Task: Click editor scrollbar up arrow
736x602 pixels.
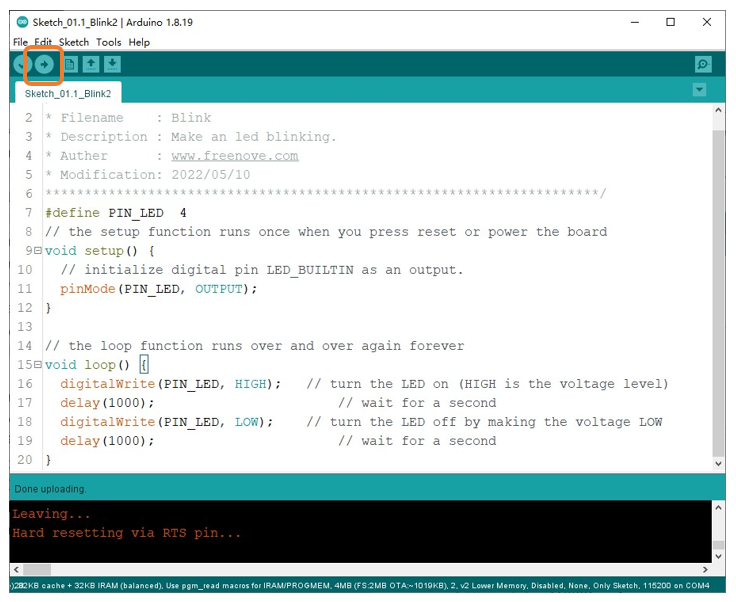Action: pos(718,110)
